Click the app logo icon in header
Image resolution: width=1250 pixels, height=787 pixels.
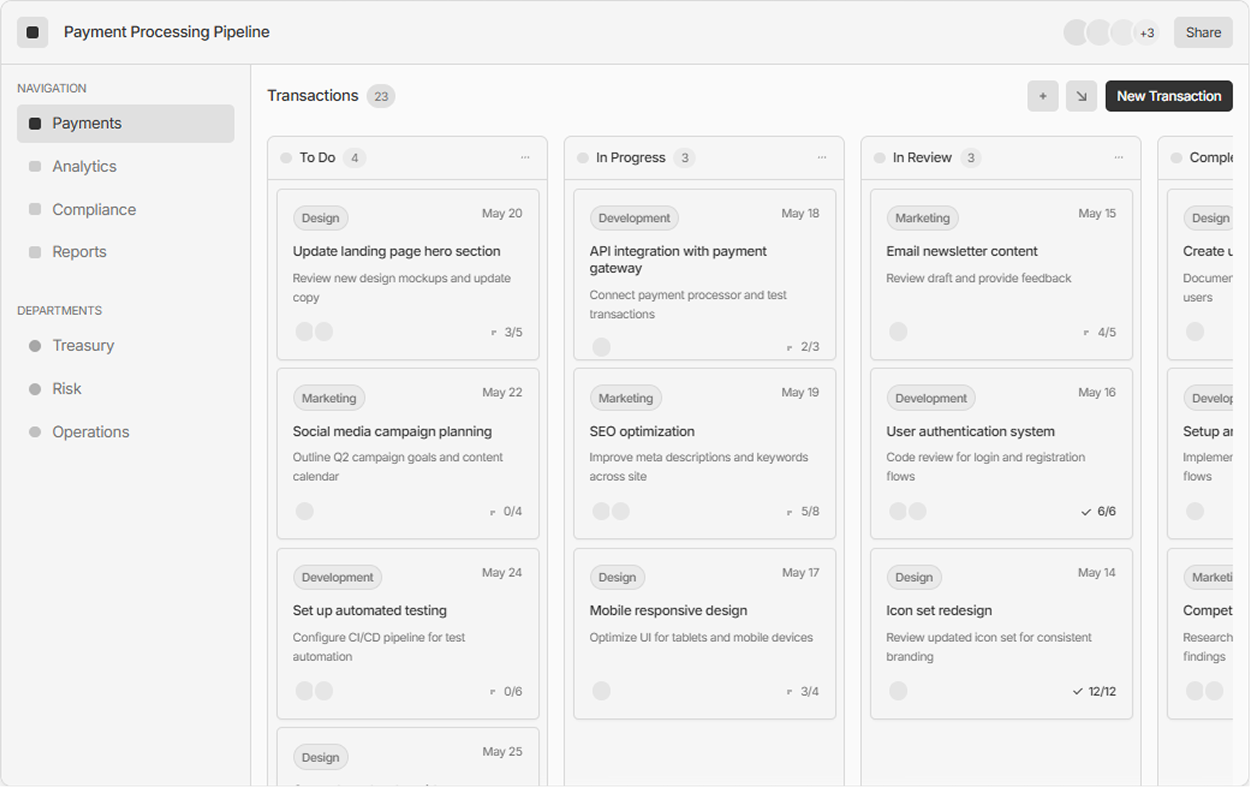tap(32, 32)
